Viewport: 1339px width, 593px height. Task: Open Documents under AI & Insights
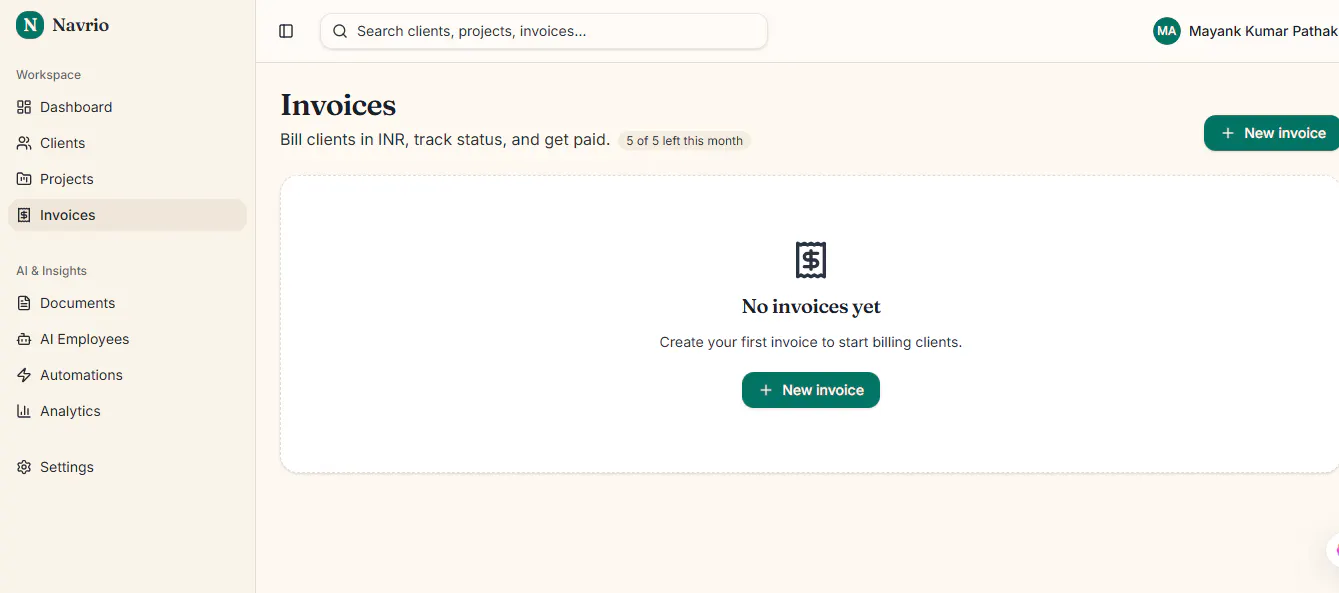point(127,303)
